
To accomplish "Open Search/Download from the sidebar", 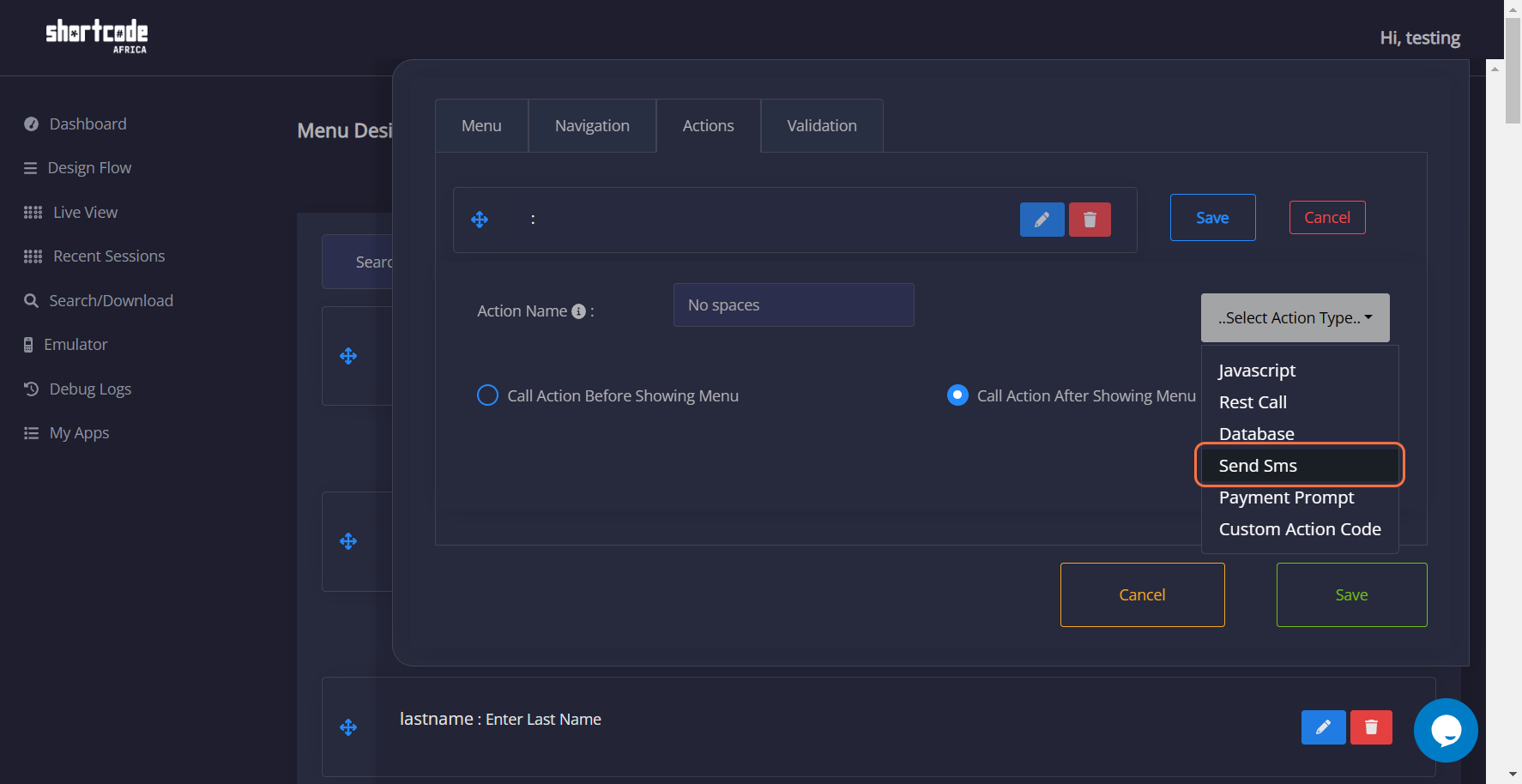I will pyautogui.click(x=111, y=301).
